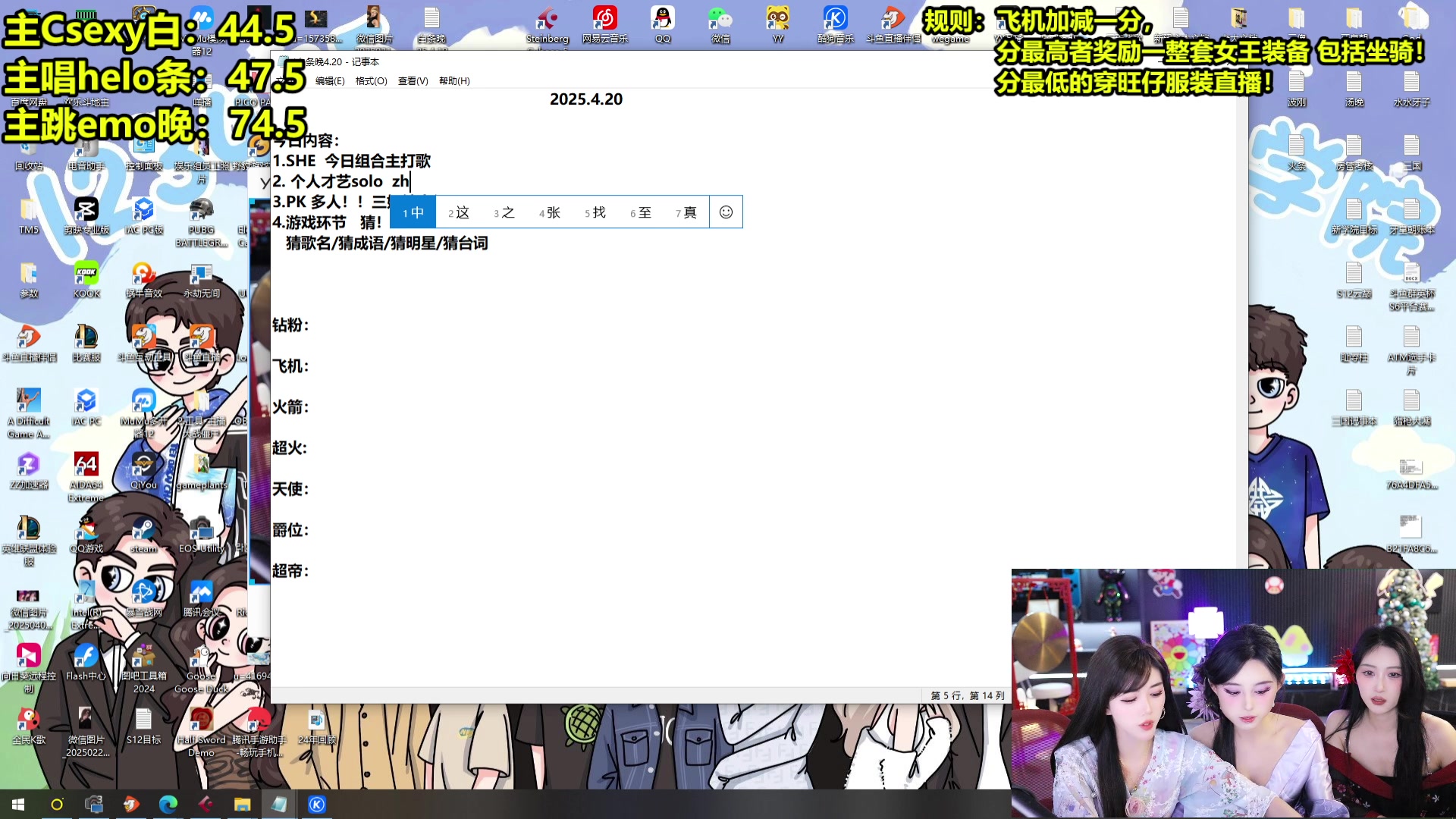This screenshot has height=819, width=1456.
Task: Open Notepad's 查看(V) menu
Action: coord(413,81)
